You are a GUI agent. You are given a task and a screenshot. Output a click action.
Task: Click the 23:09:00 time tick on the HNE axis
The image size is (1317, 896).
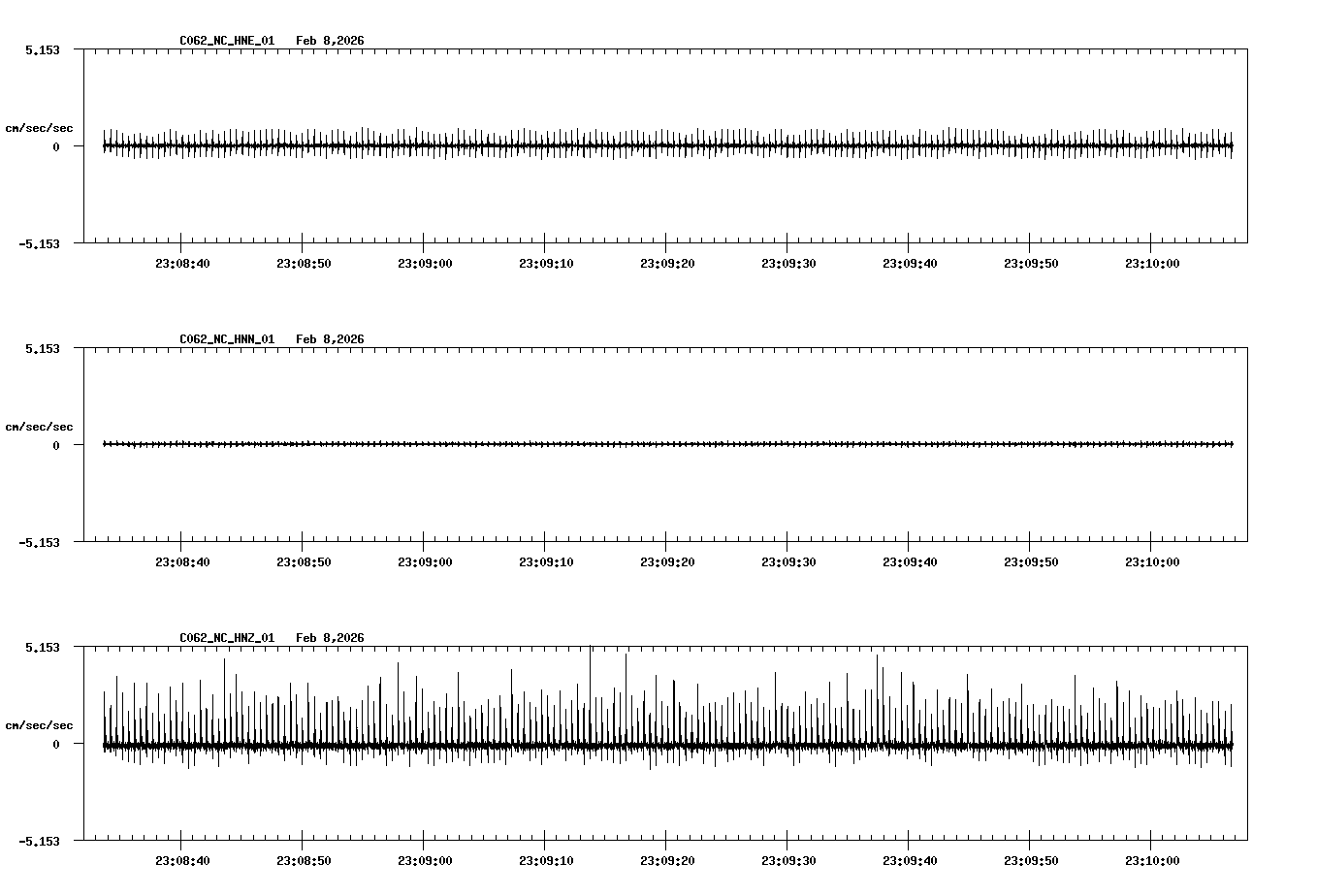point(425,262)
